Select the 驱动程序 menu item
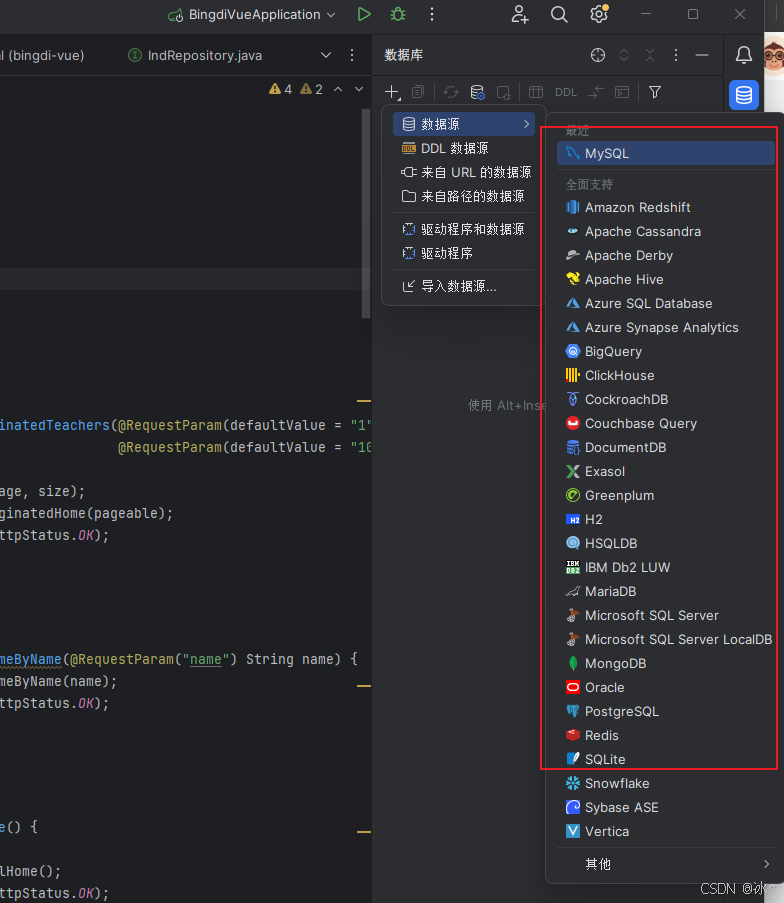Image resolution: width=784 pixels, height=903 pixels. tap(464, 253)
